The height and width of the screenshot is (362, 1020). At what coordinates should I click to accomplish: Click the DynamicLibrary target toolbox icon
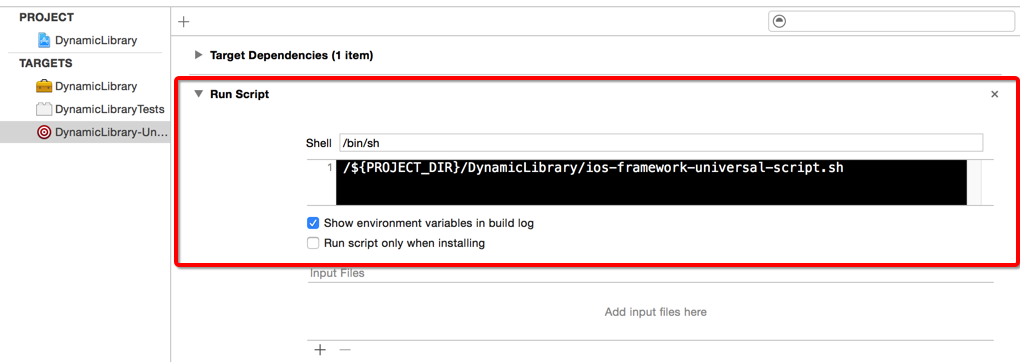click(x=44, y=86)
